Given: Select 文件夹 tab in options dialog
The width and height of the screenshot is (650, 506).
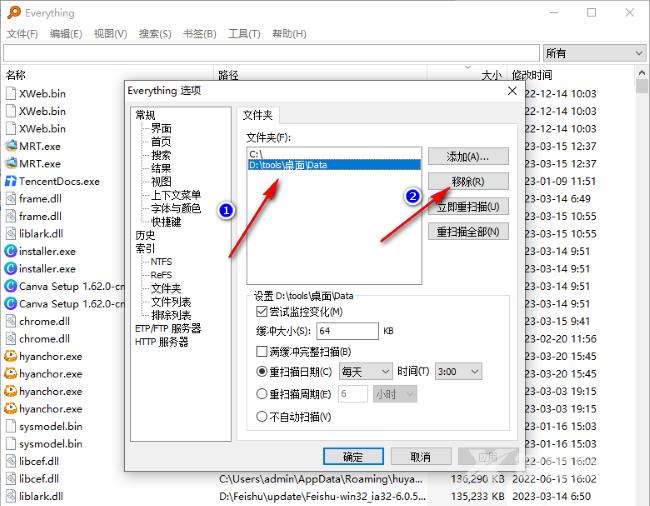Looking at the screenshot, I should [x=257, y=115].
